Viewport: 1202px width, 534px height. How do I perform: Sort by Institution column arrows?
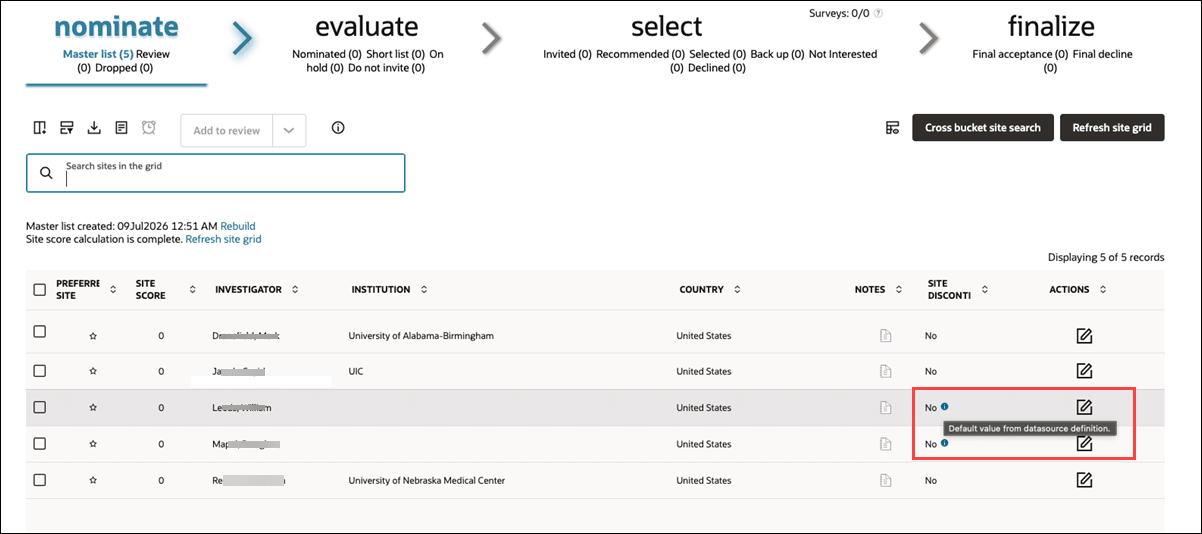click(x=424, y=290)
